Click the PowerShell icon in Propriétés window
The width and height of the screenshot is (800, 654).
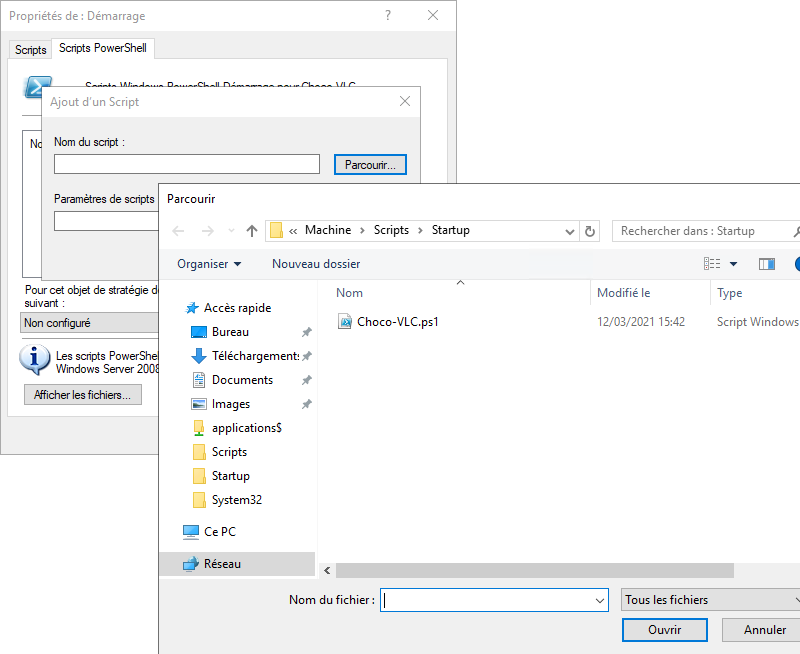37,87
